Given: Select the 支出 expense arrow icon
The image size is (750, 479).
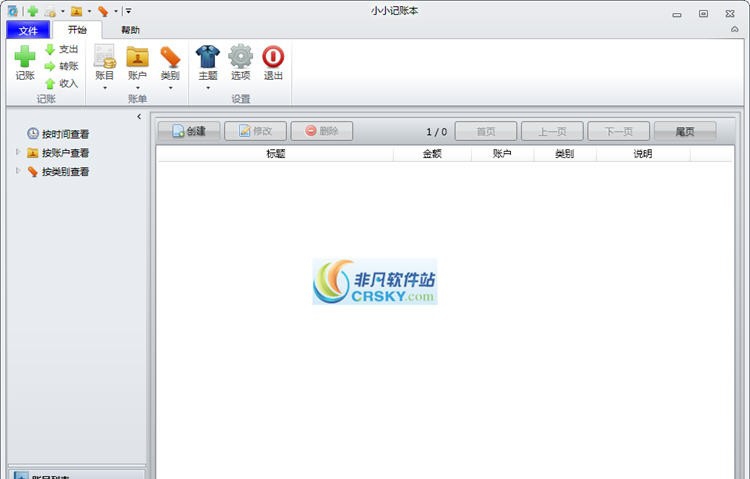Looking at the screenshot, I should click(x=50, y=49).
